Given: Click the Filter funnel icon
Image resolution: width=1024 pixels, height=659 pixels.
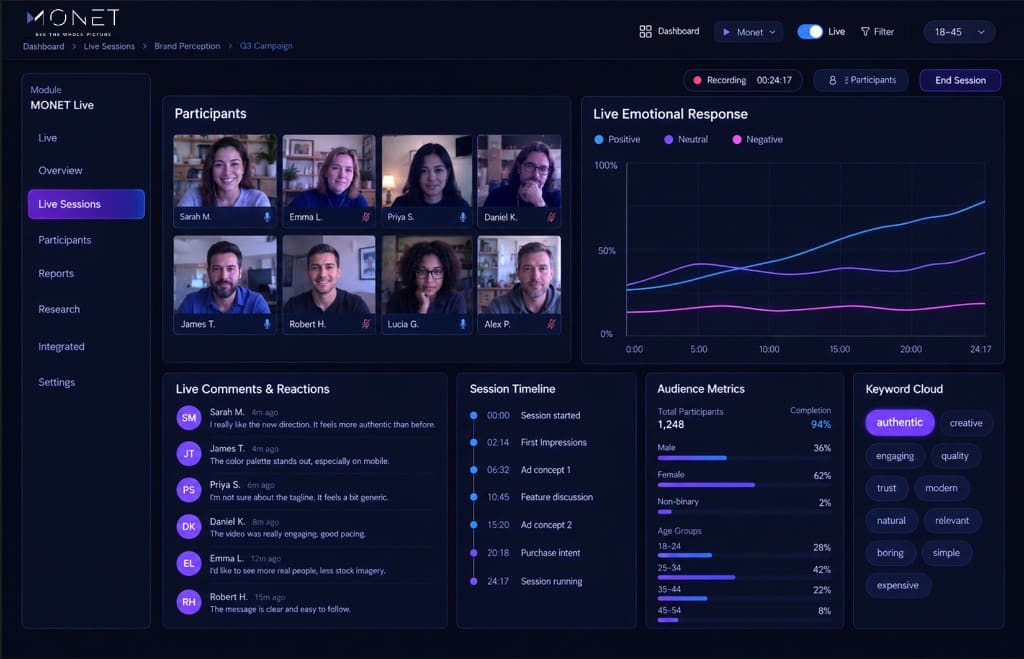Looking at the screenshot, I should [865, 31].
